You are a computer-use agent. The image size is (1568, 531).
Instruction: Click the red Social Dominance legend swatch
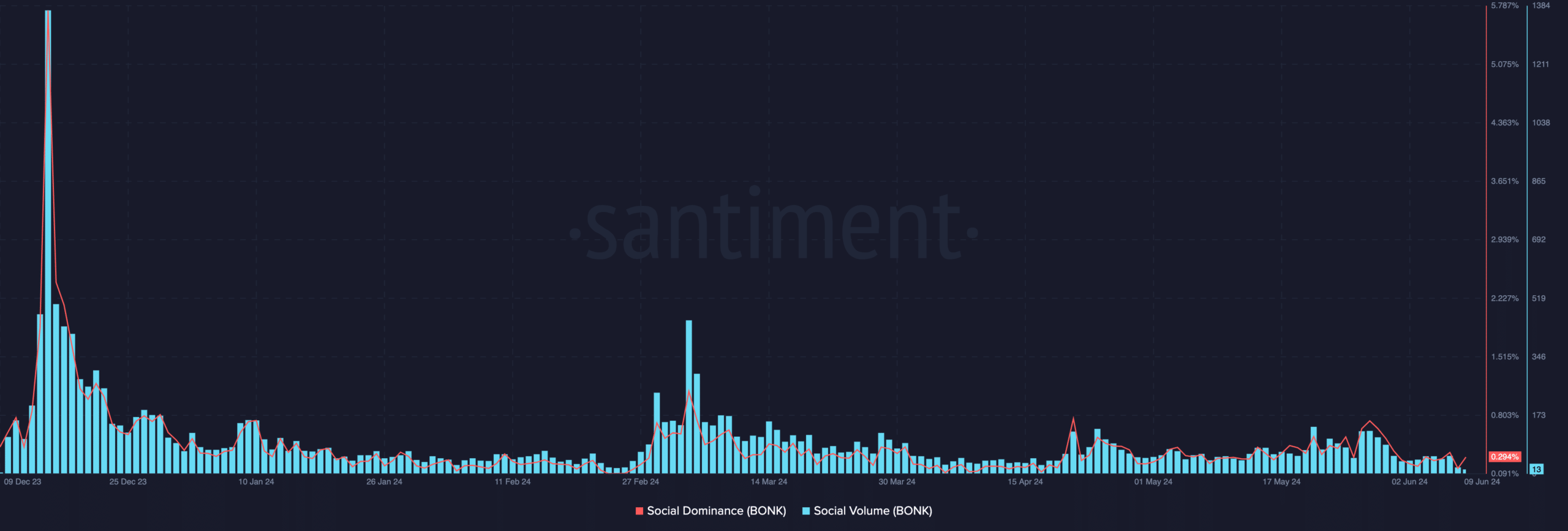[639, 511]
